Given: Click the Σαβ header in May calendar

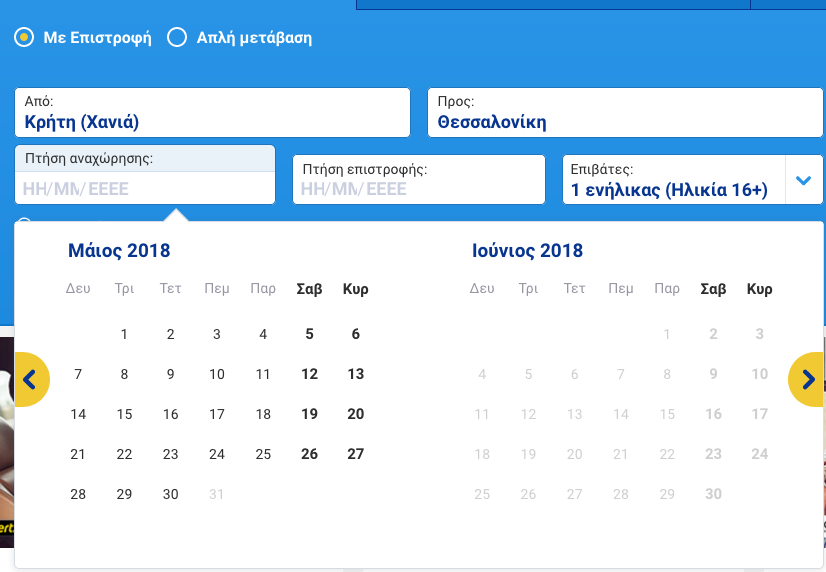Looking at the screenshot, I should (309, 289).
